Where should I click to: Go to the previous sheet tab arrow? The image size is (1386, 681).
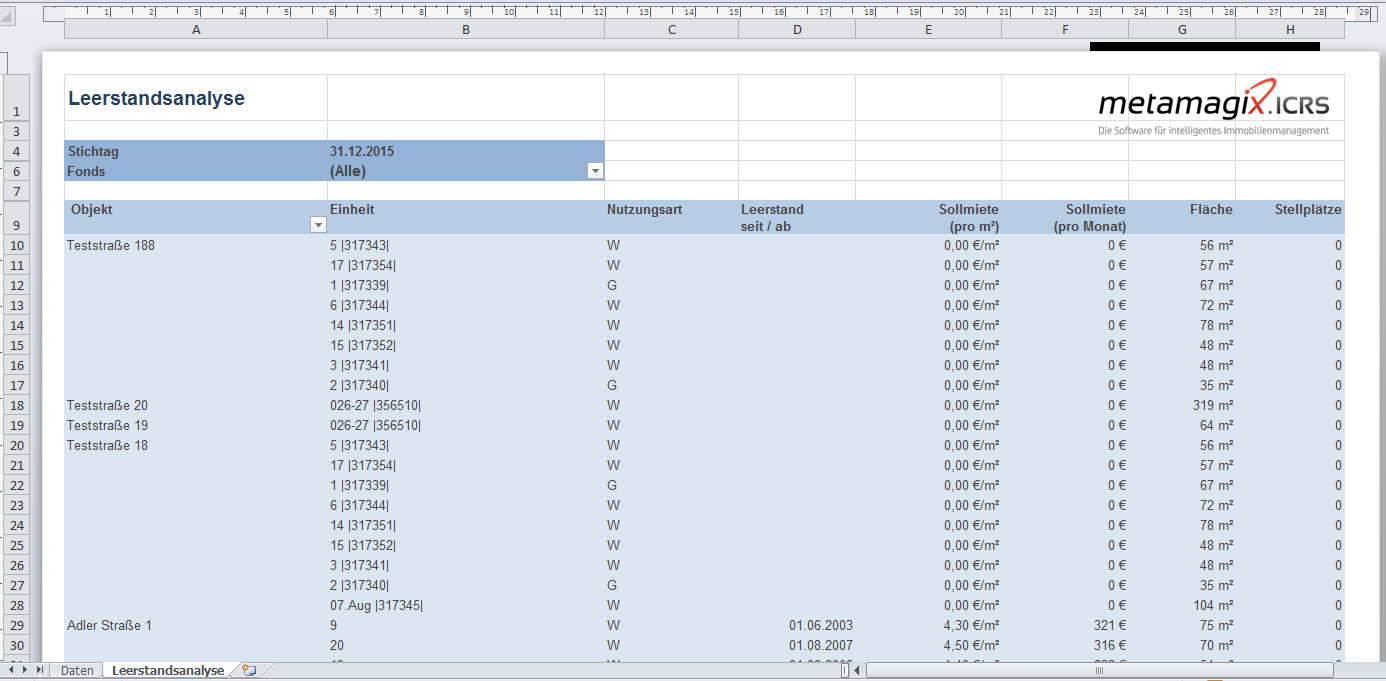click(x=12, y=670)
